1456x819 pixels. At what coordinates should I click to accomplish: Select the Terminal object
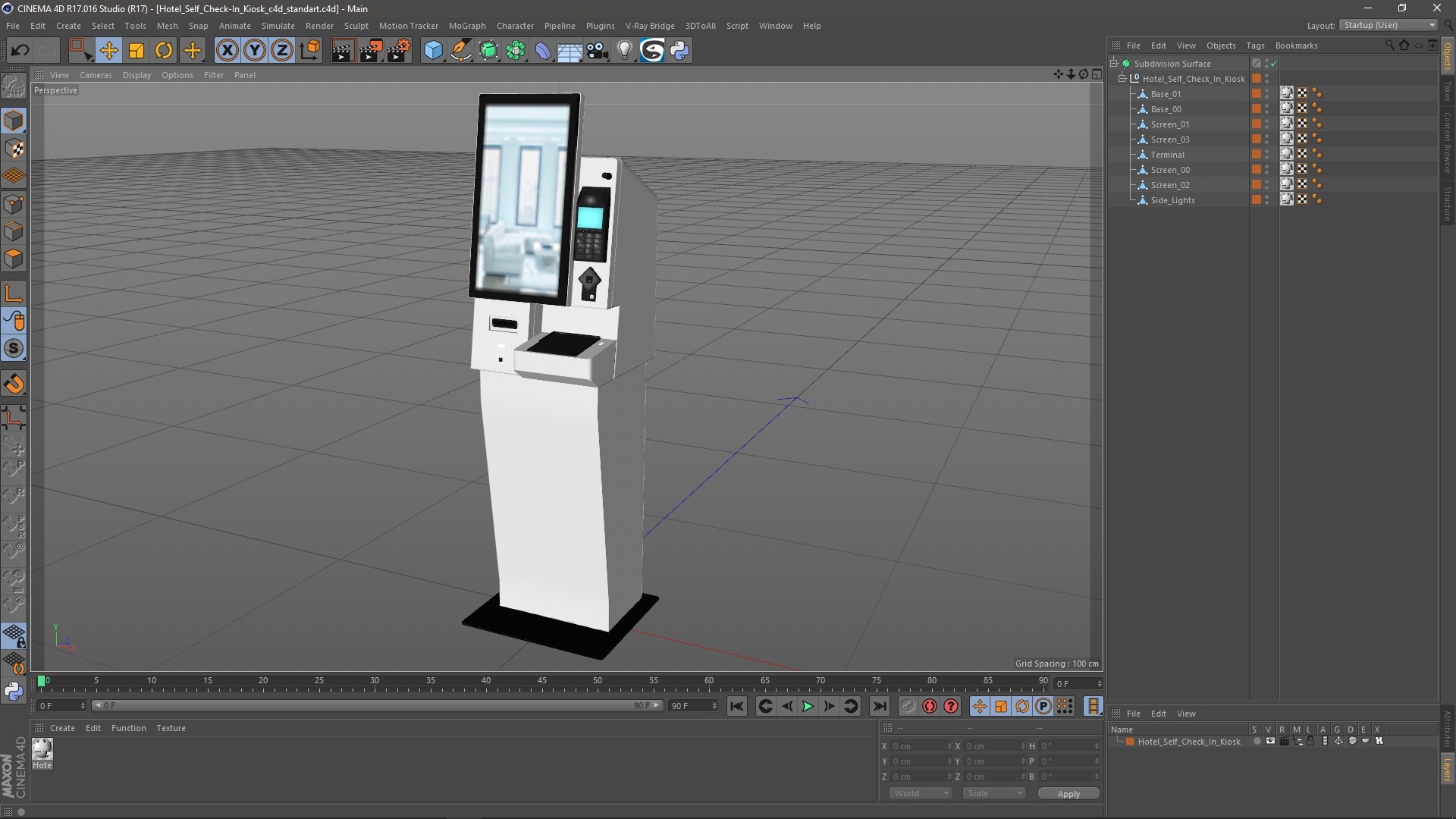(x=1167, y=155)
